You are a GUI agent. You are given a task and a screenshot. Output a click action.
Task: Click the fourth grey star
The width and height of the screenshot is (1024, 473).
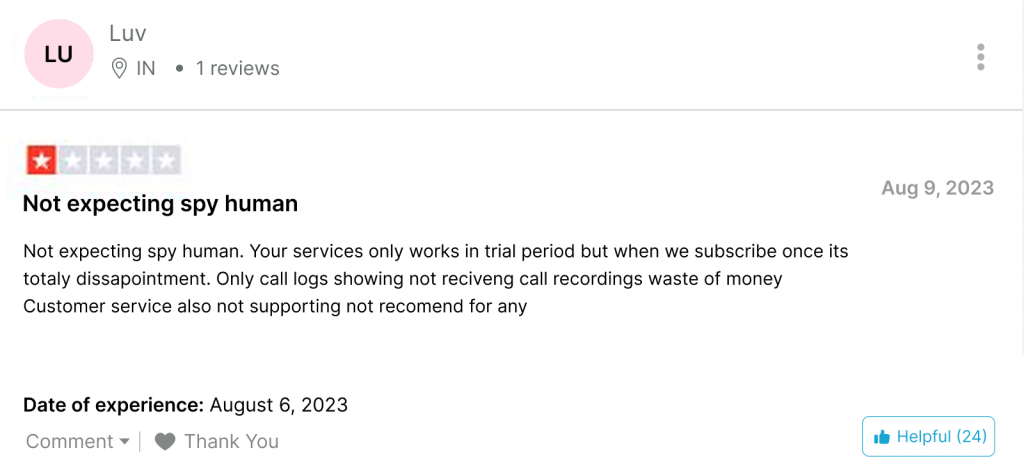click(135, 160)
